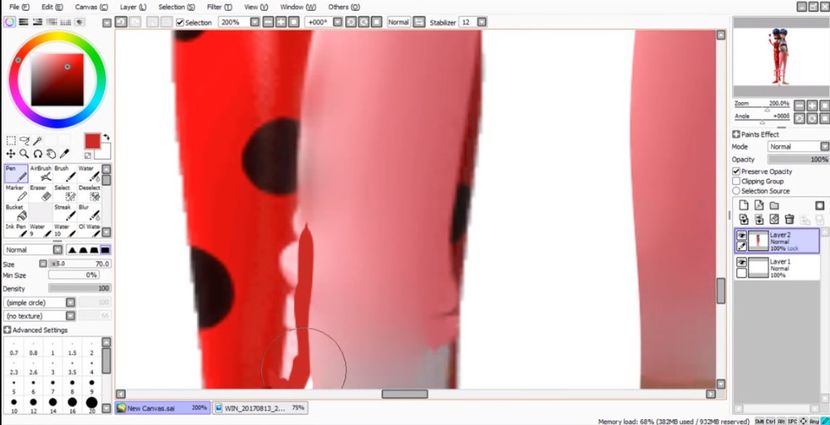Switch to the WIN_20170813 document tab
830x425 pixels.
click(x=260, y=408)
